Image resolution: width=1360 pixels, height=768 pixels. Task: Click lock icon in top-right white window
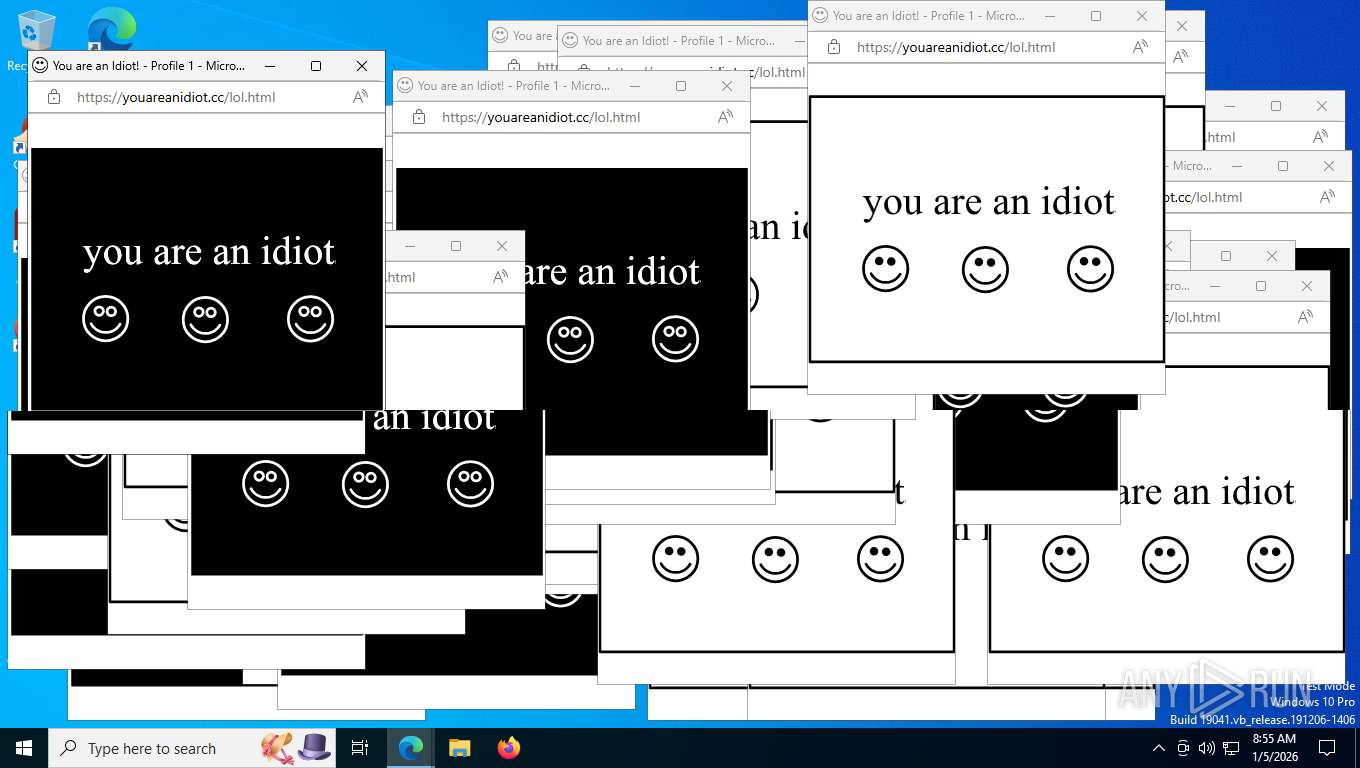[834, 47]
